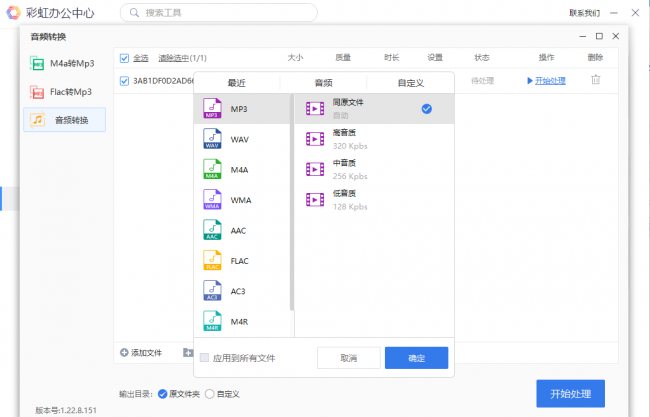Click the film icon beside 高音质
This screenshot has width=650, height=417.
tap(315, 139)
